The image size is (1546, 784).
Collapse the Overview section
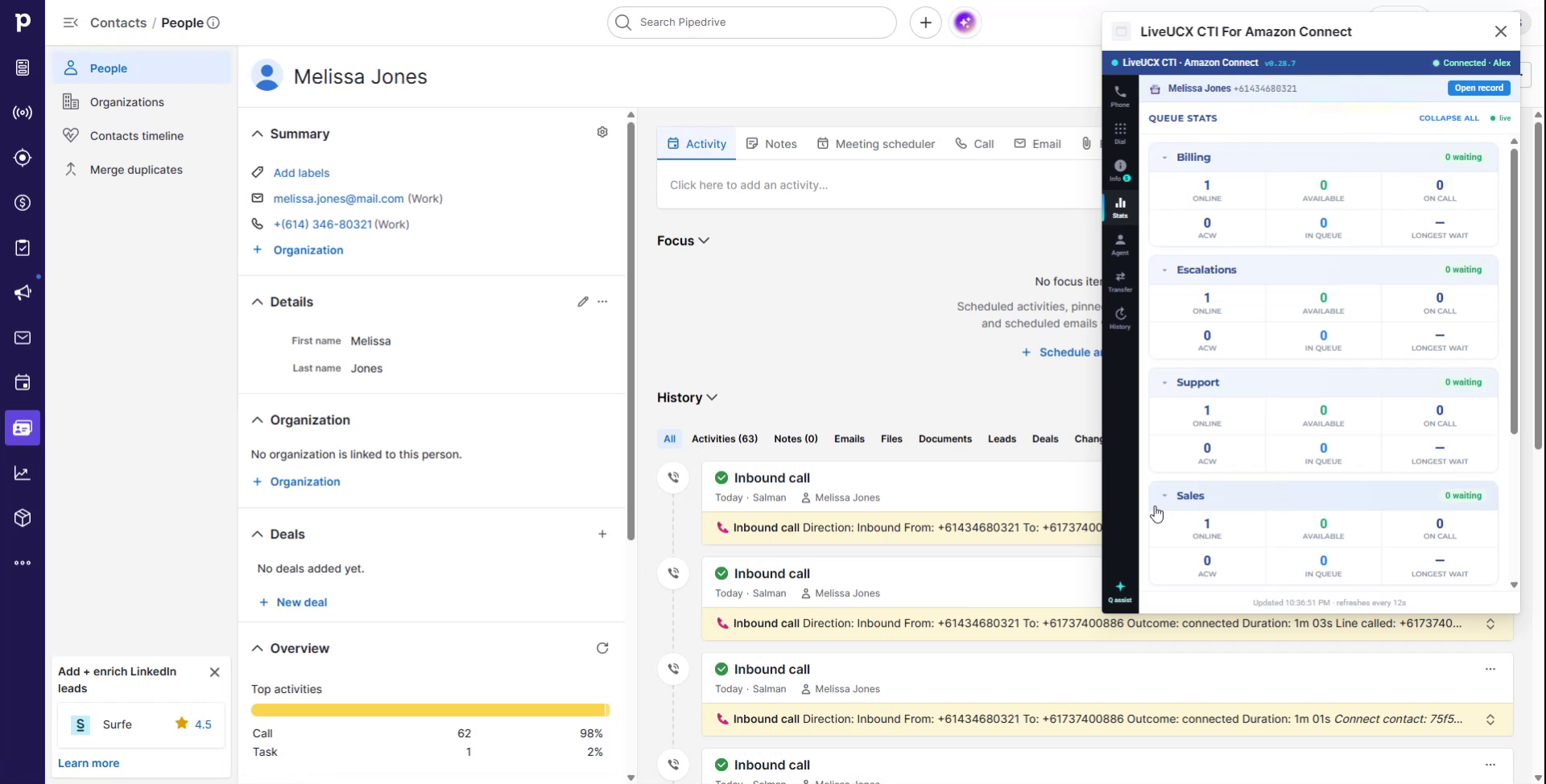[x=258, y=649]
